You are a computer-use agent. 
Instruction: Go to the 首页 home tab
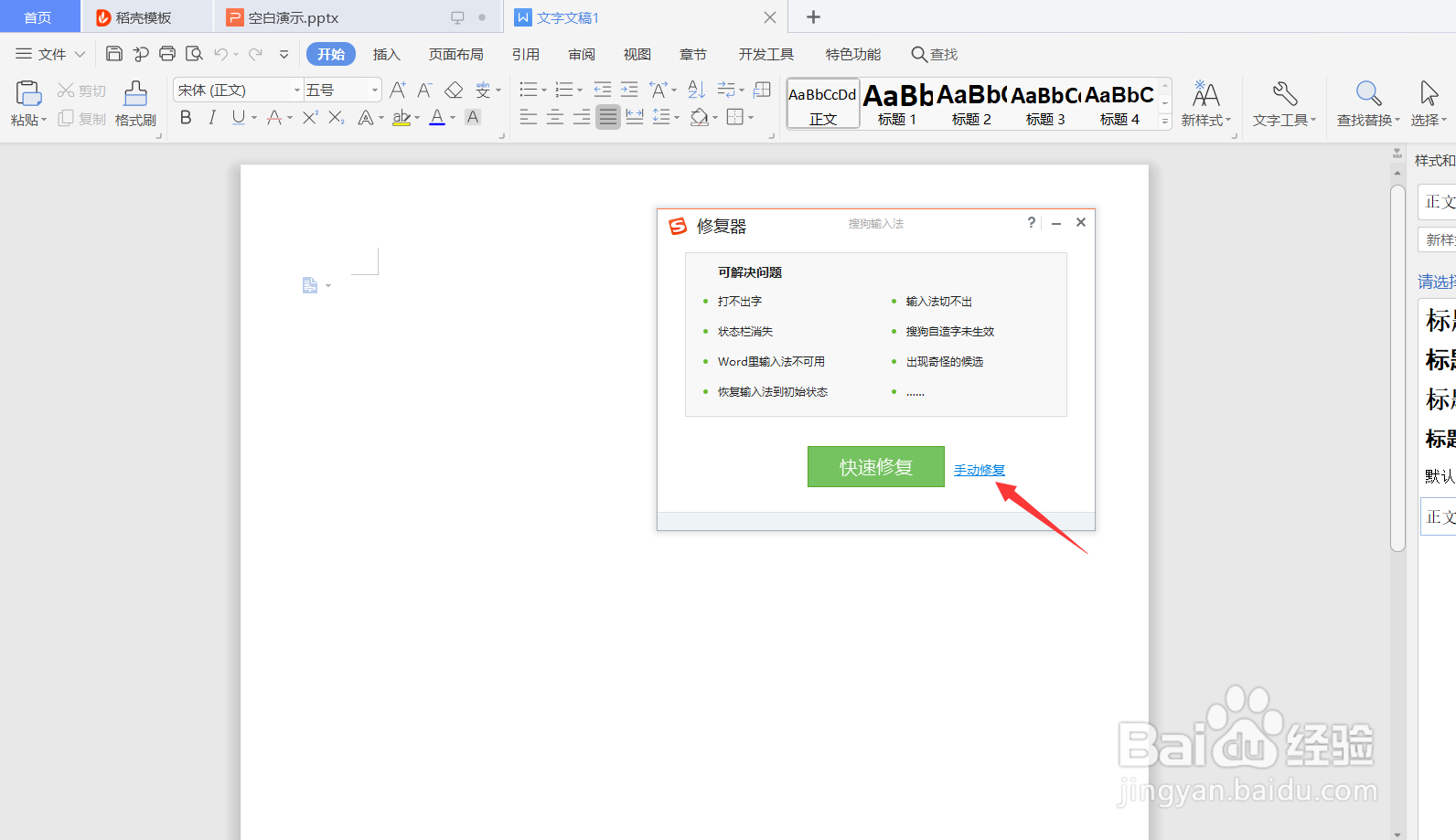coord(37,17)
